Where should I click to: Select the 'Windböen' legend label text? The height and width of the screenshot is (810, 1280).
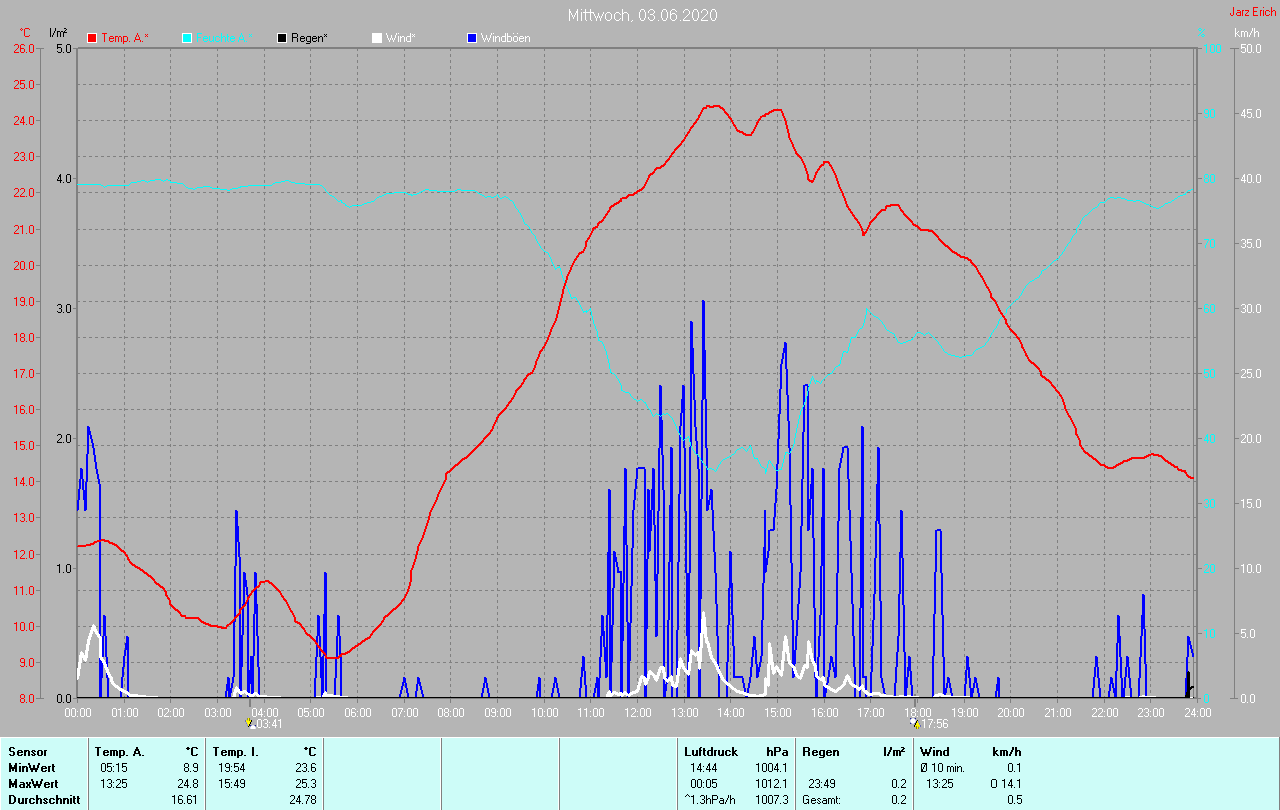pyautogui.click(x=506, y=38)
